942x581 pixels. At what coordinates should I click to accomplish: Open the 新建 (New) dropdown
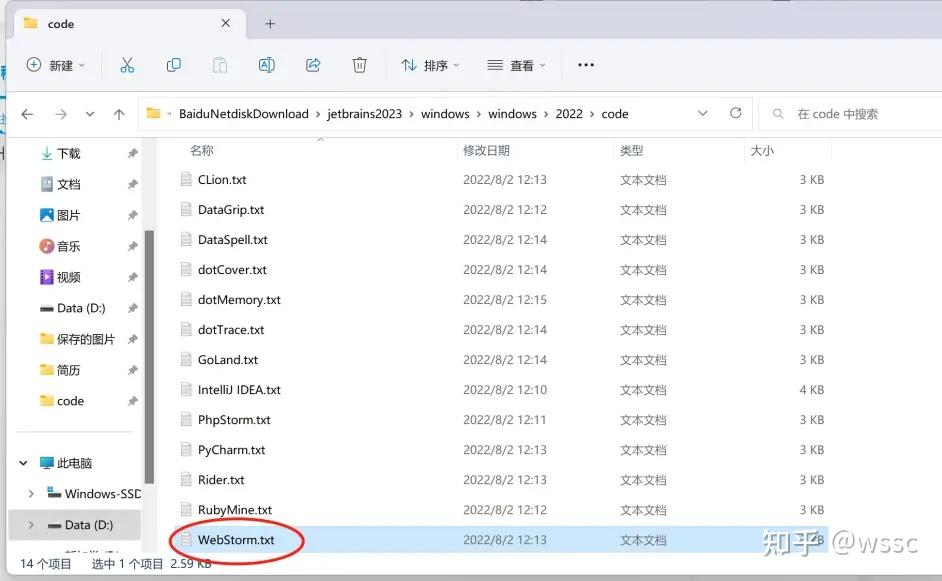pos(55,65)
